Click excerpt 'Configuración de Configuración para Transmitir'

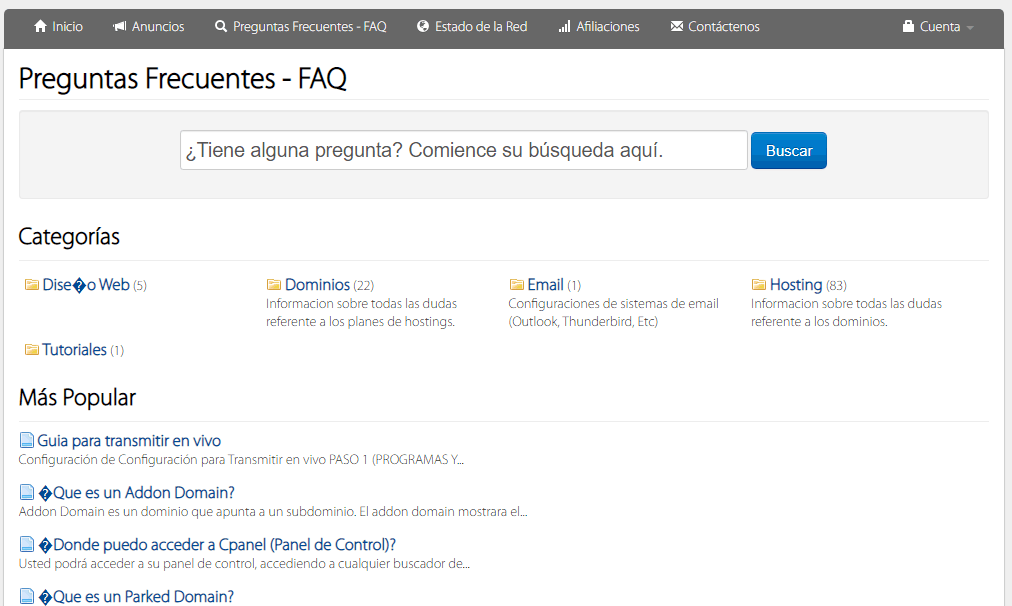[241, 460]
